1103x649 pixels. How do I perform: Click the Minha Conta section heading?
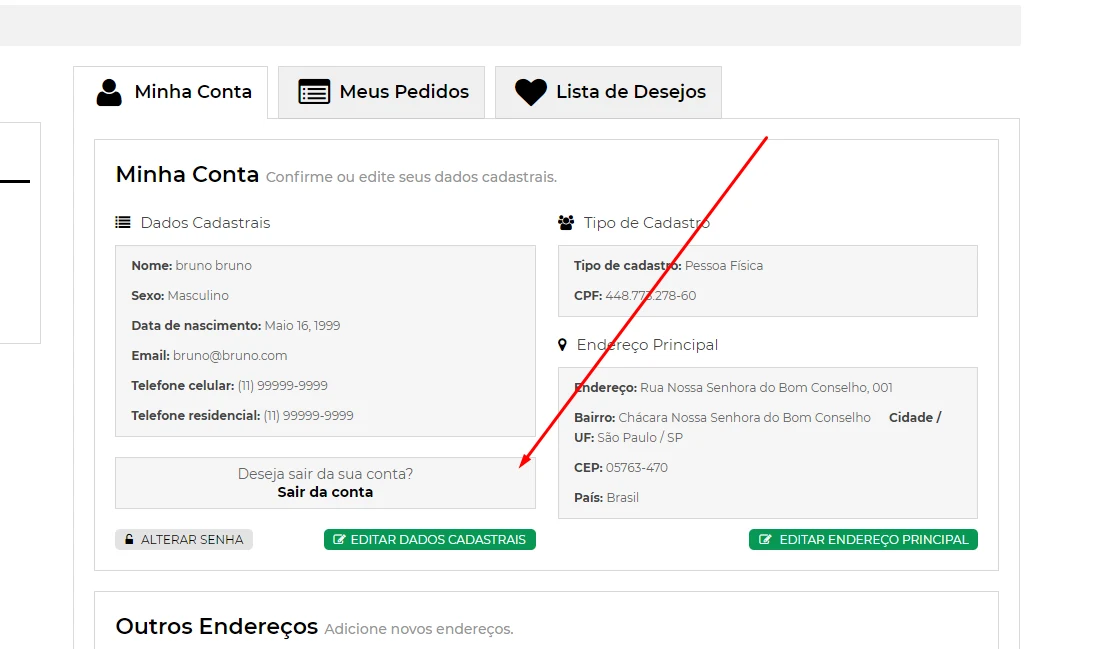[x=187, y=174]
